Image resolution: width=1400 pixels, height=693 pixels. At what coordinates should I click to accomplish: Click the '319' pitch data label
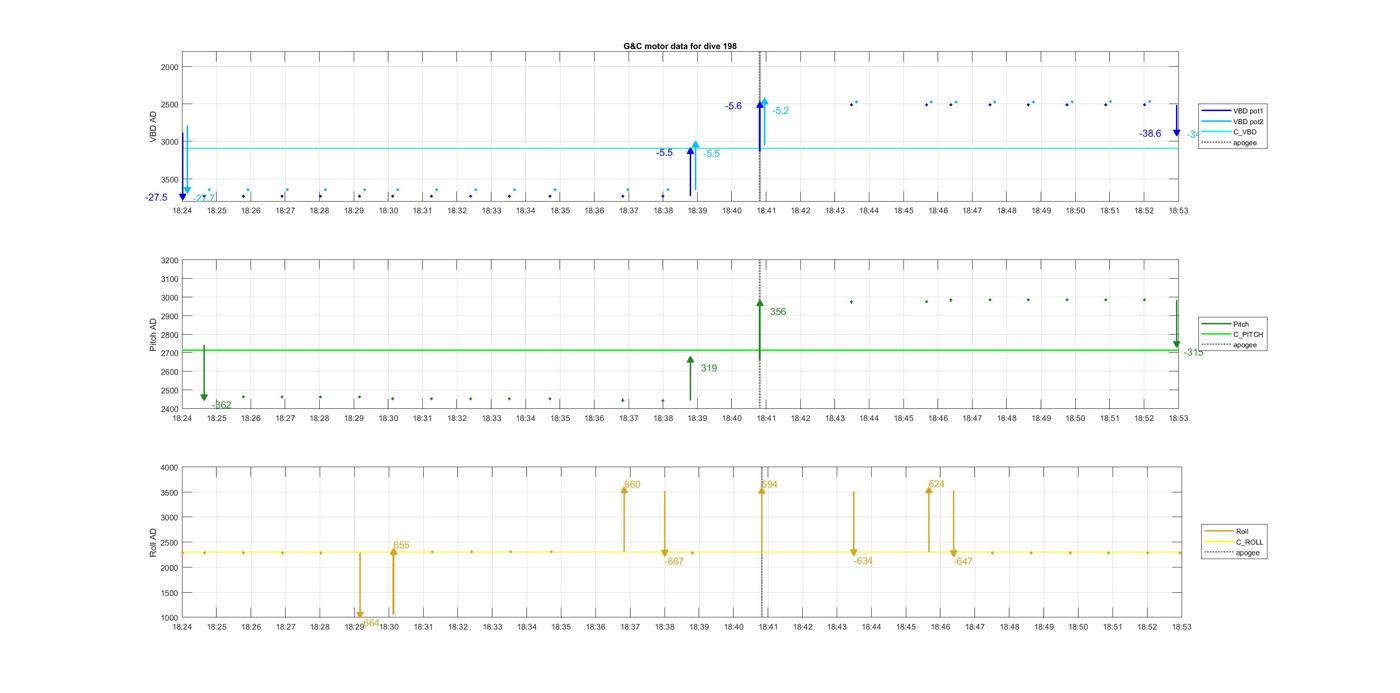(709, 369)
